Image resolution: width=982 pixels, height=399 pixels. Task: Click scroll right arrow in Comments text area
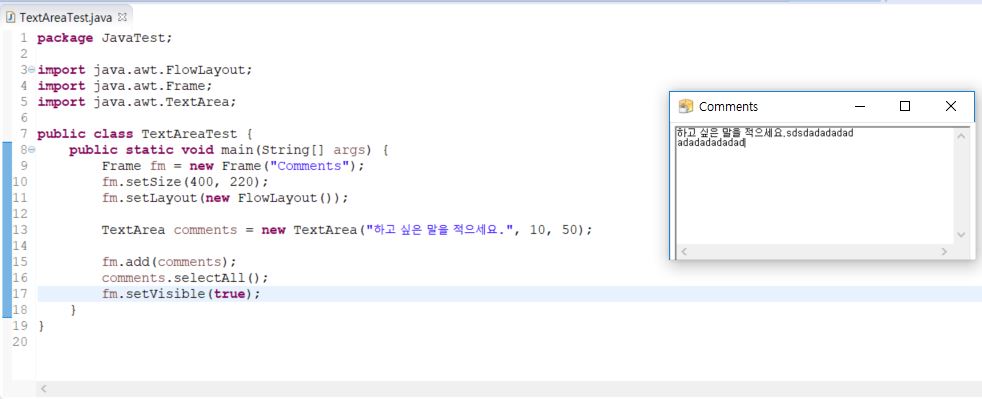click(x=944, y=252)
